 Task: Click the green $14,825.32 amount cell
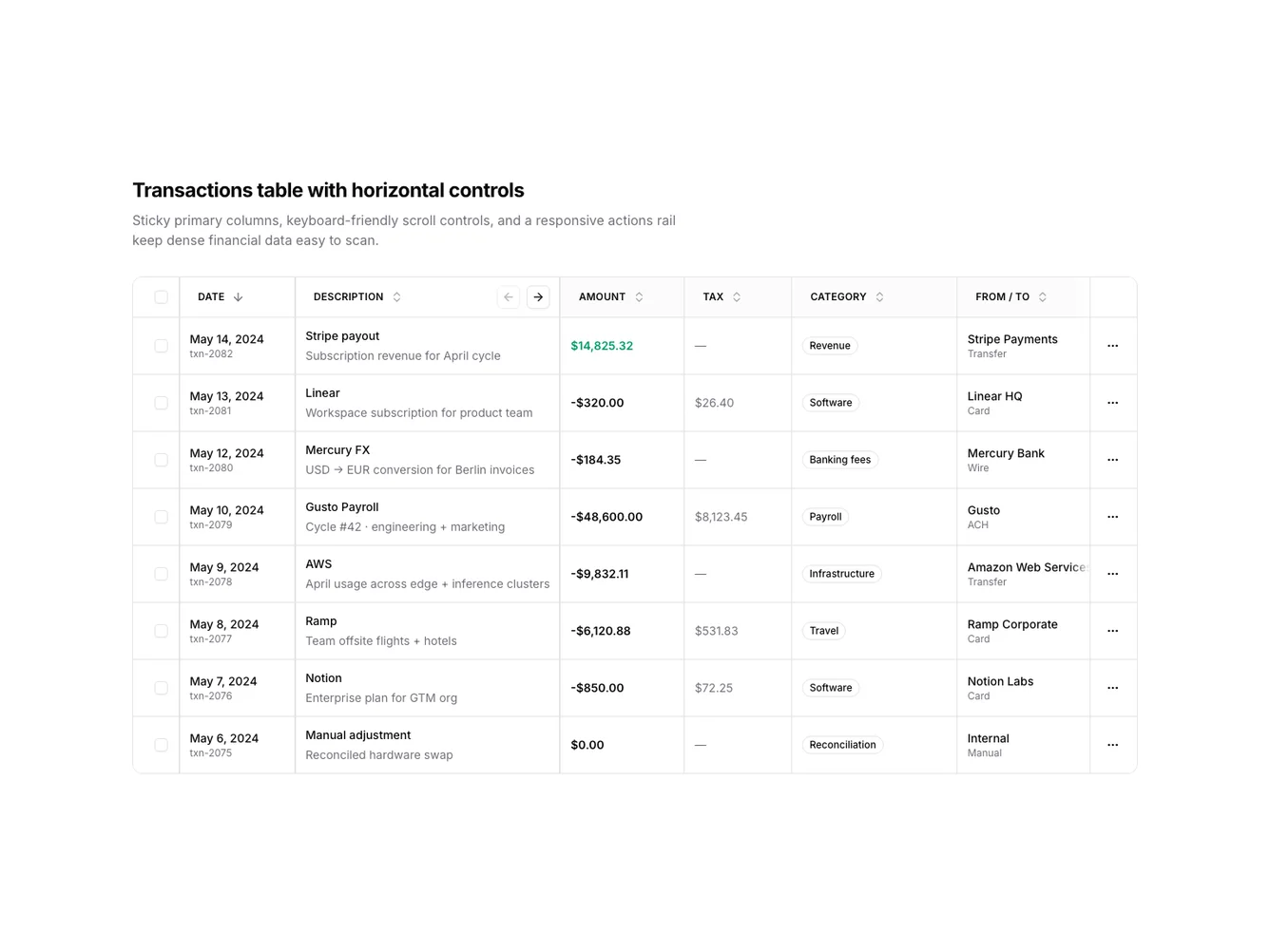tap(602, 345)
